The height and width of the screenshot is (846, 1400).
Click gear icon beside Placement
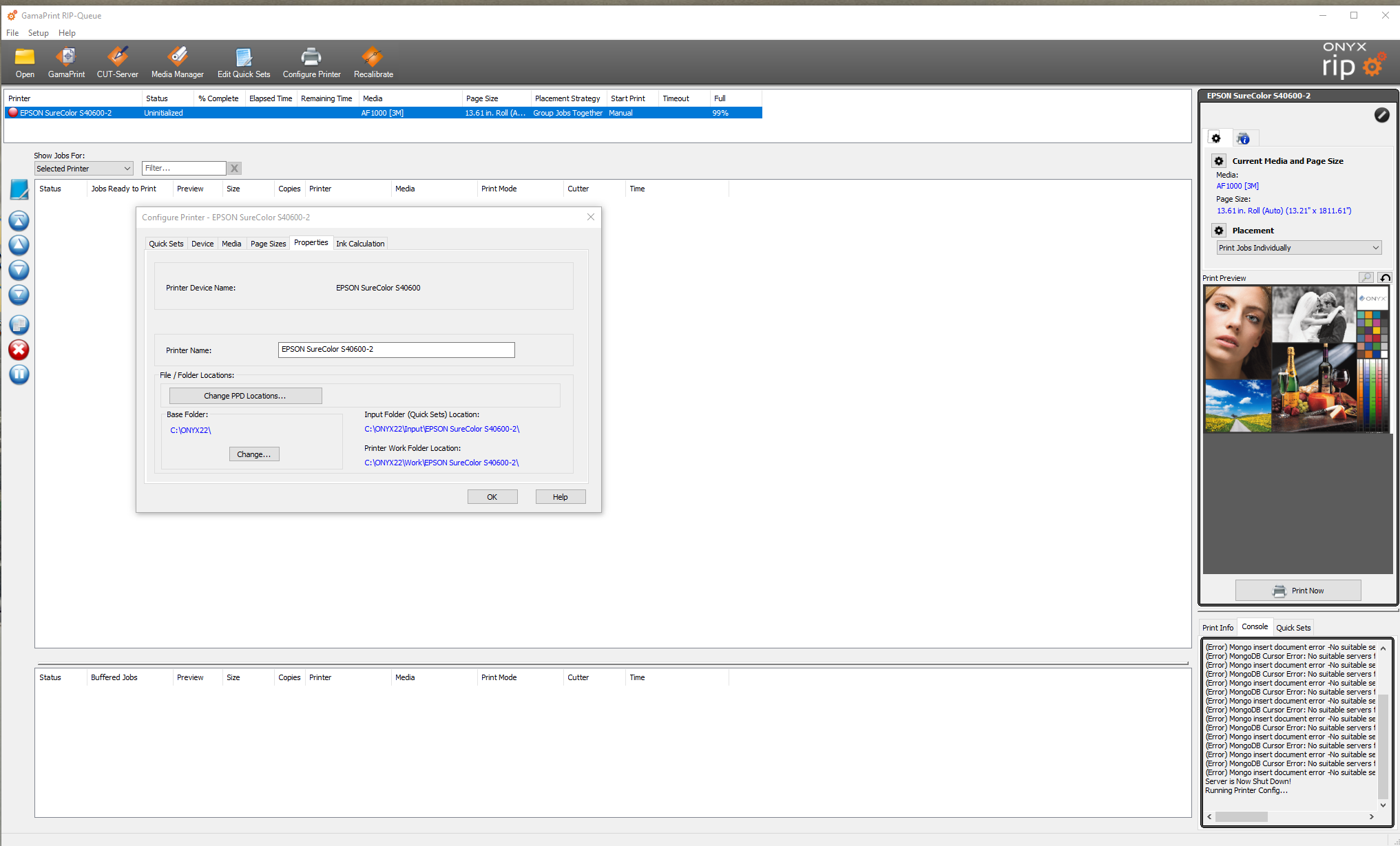(x=1219, y=231)
